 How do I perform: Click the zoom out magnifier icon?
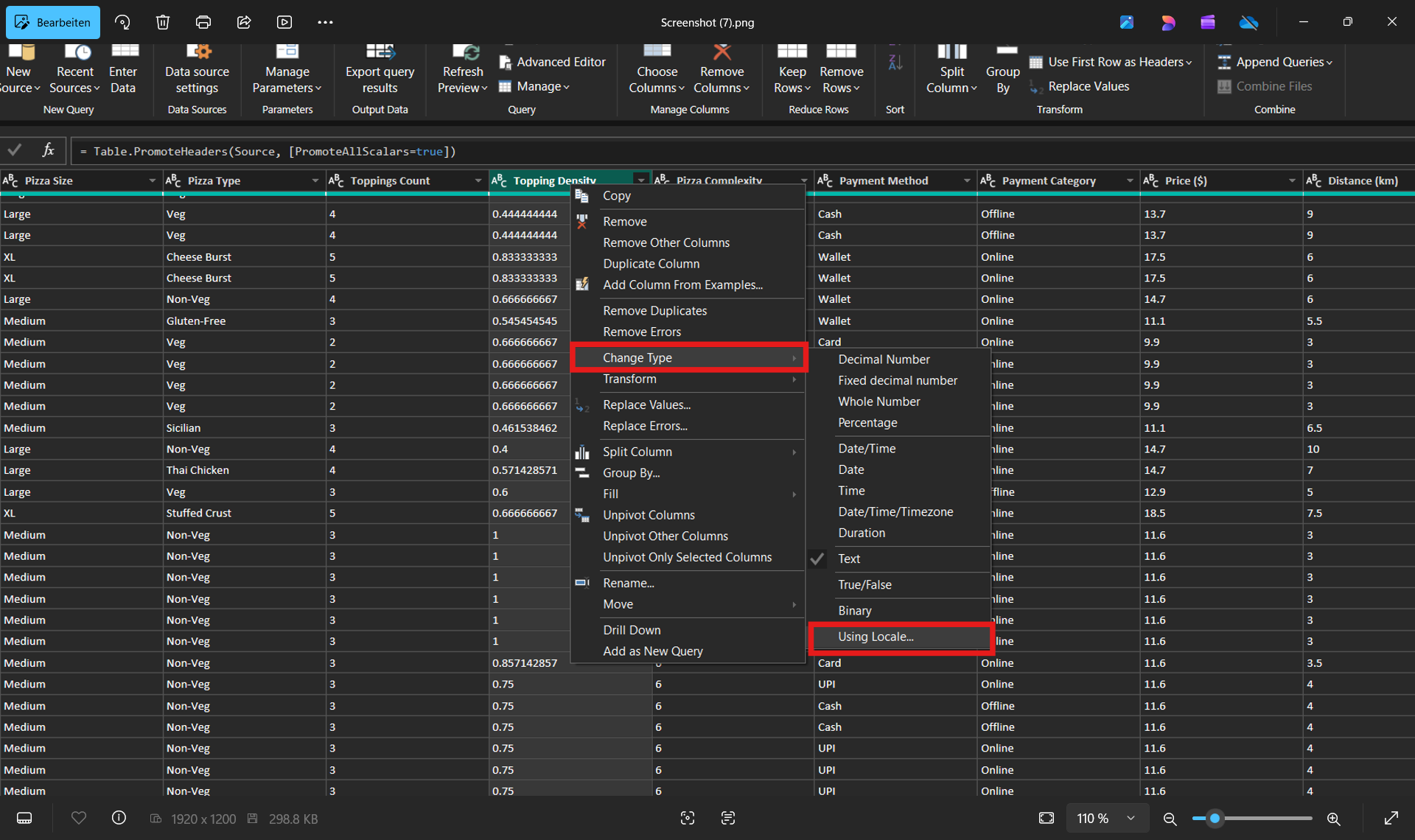pyautogui.click(x=1170, y=819)
